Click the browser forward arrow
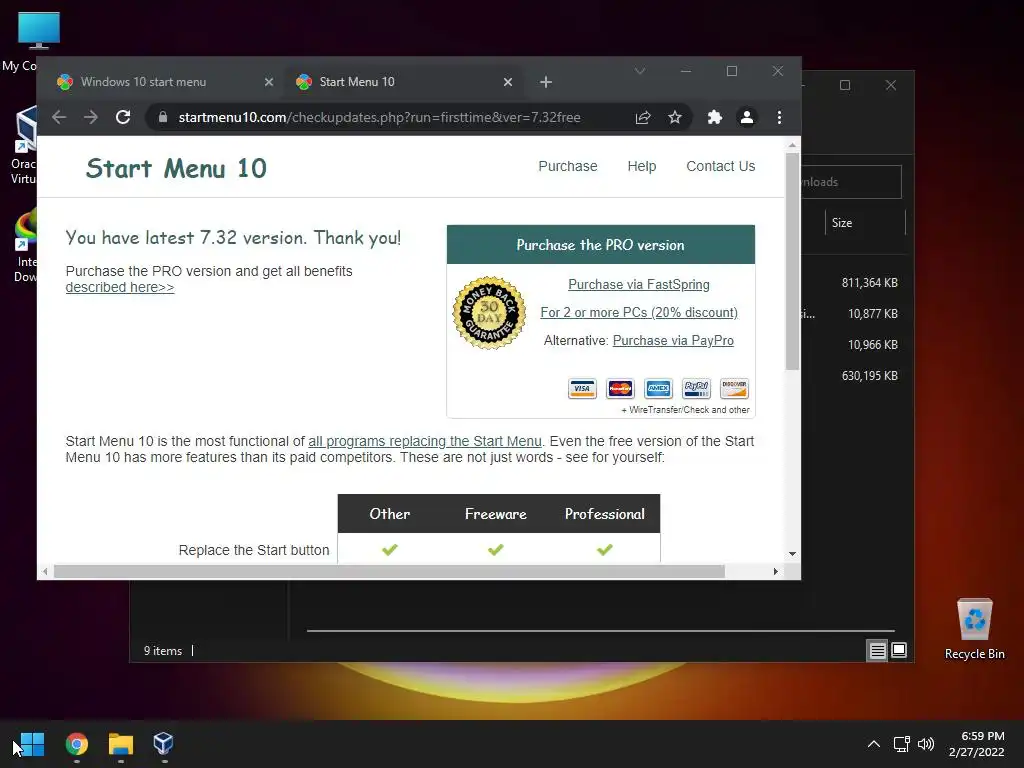This screenshot has height=768, width=1024. point(91,118)
